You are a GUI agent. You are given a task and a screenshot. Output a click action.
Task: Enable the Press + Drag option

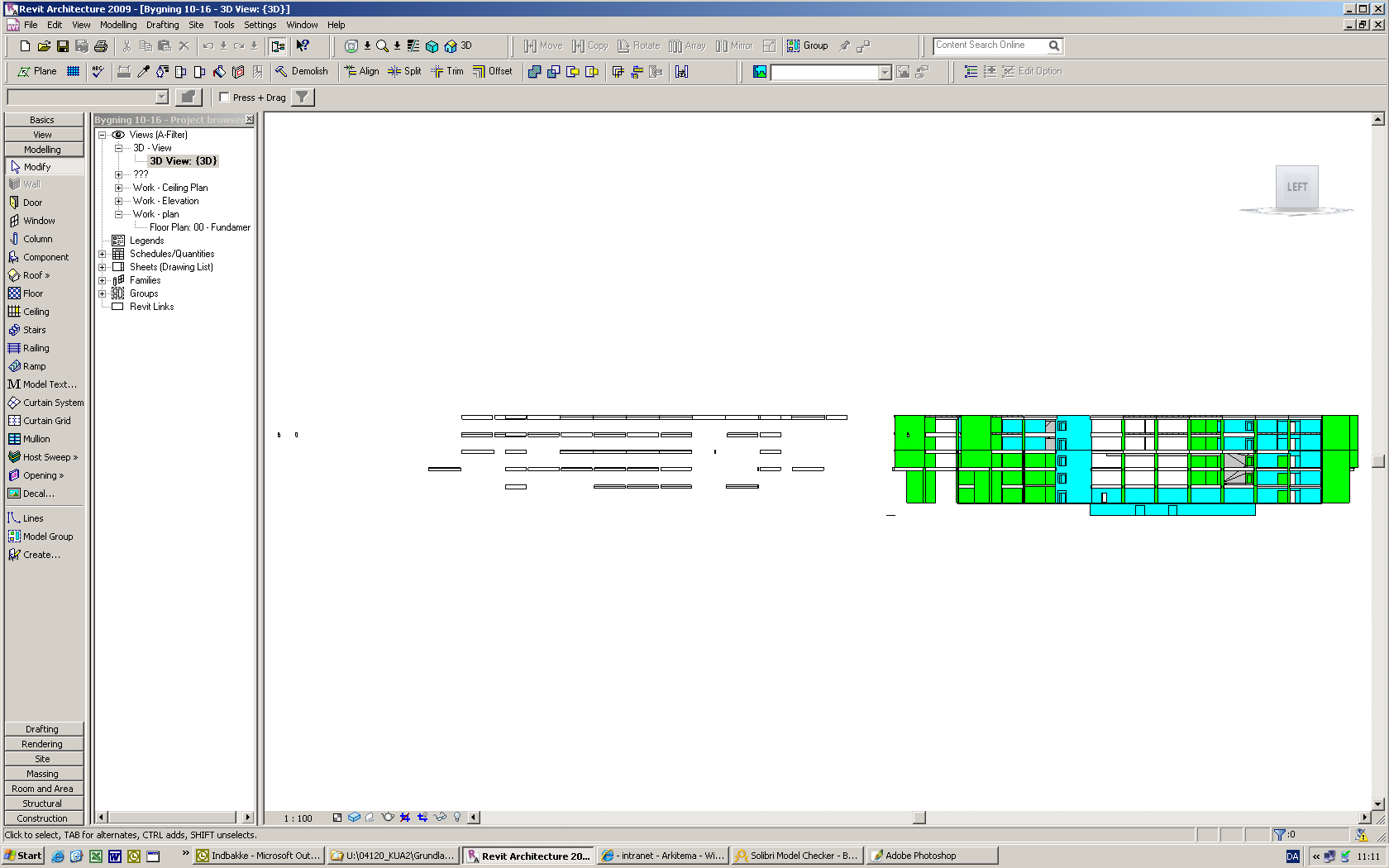(x=224, y=97)
